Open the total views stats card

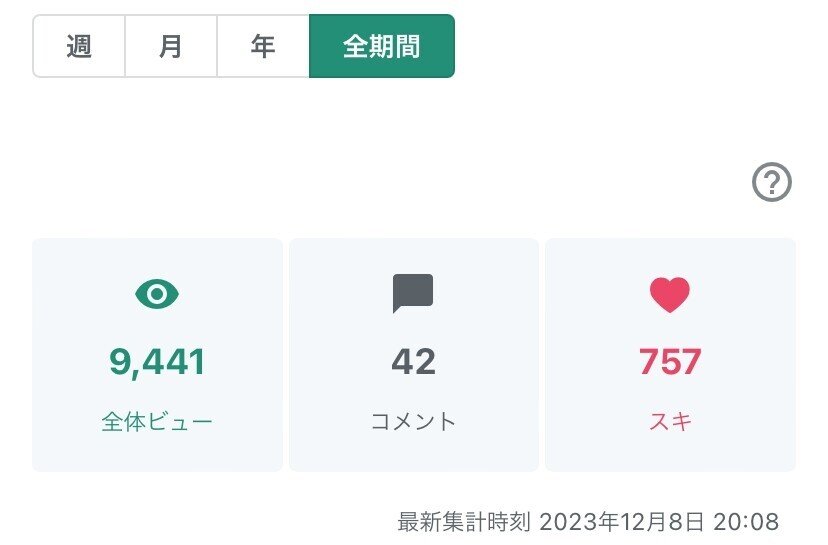[157, 450]
